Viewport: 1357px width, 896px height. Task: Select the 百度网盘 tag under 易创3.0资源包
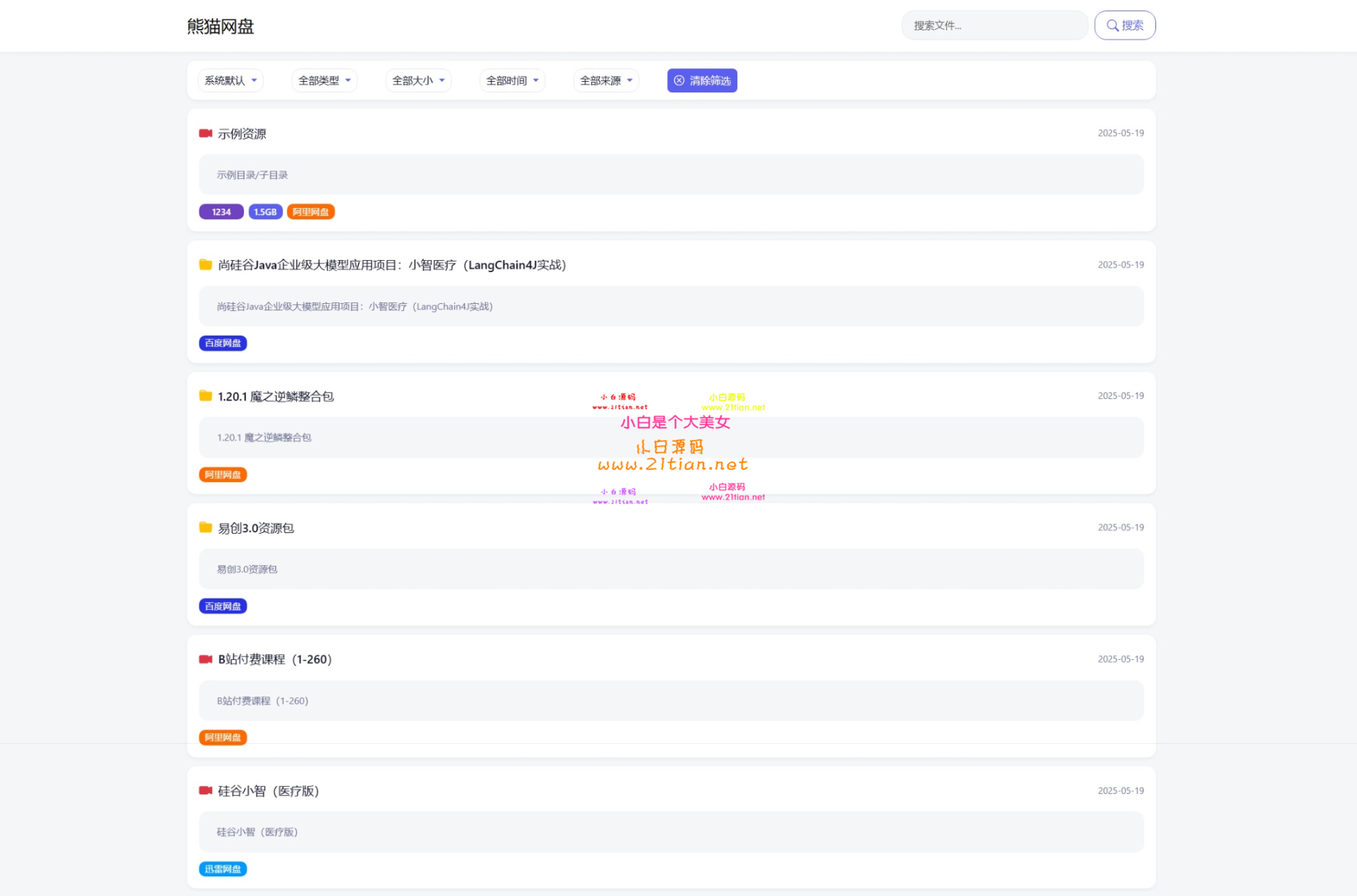tap(223, 606)
